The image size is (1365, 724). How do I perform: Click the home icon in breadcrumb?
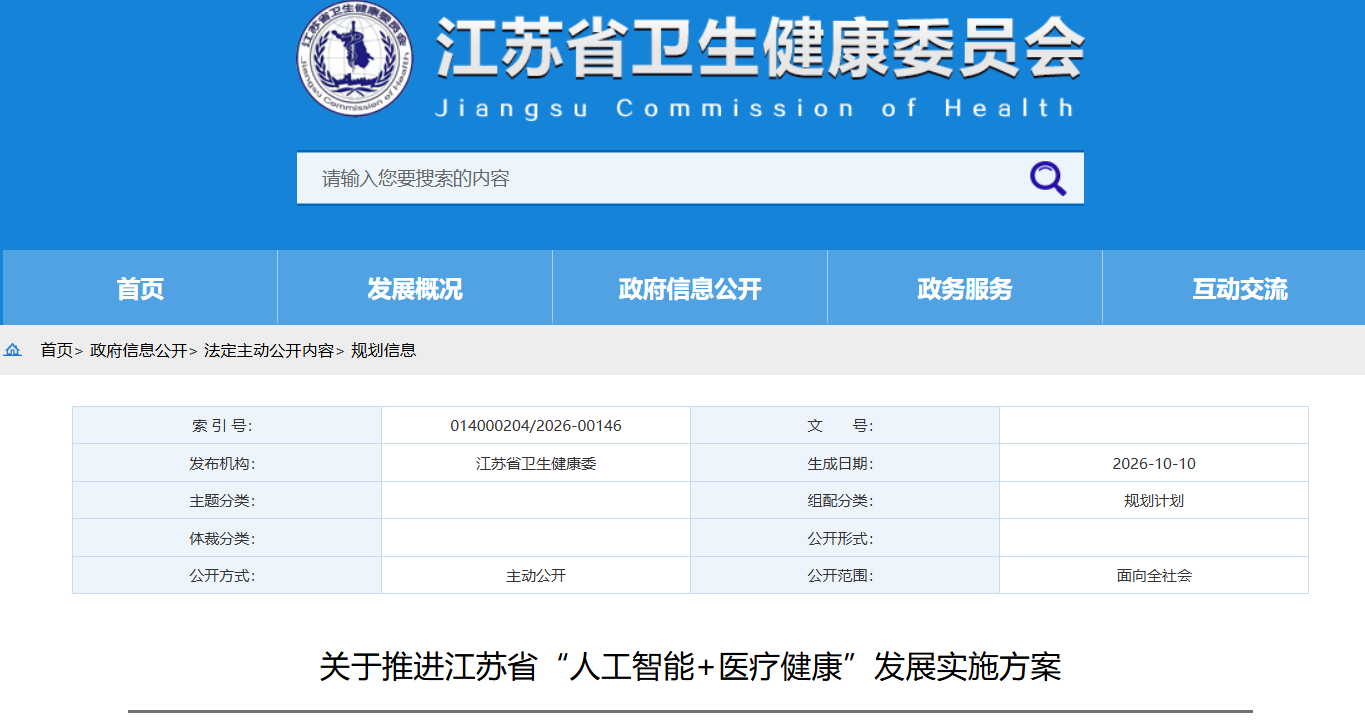pos(13,350)
